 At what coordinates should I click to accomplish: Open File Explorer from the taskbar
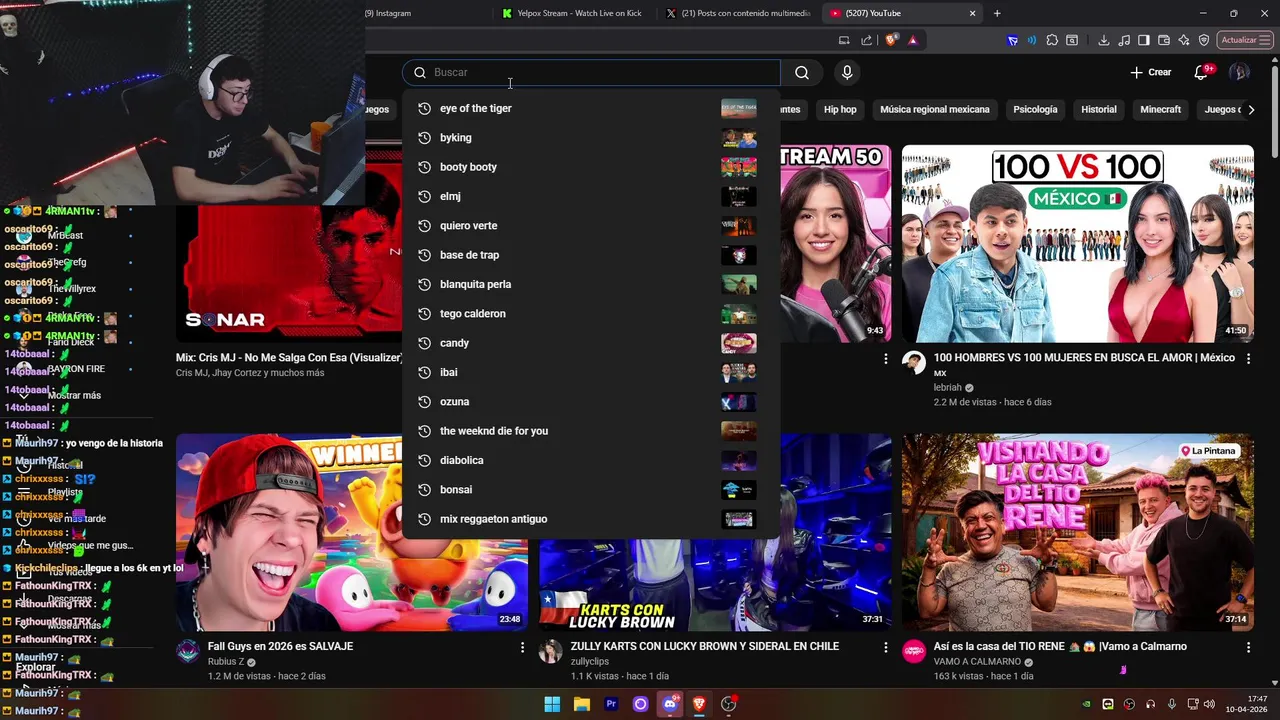click(x=581, y=704)
